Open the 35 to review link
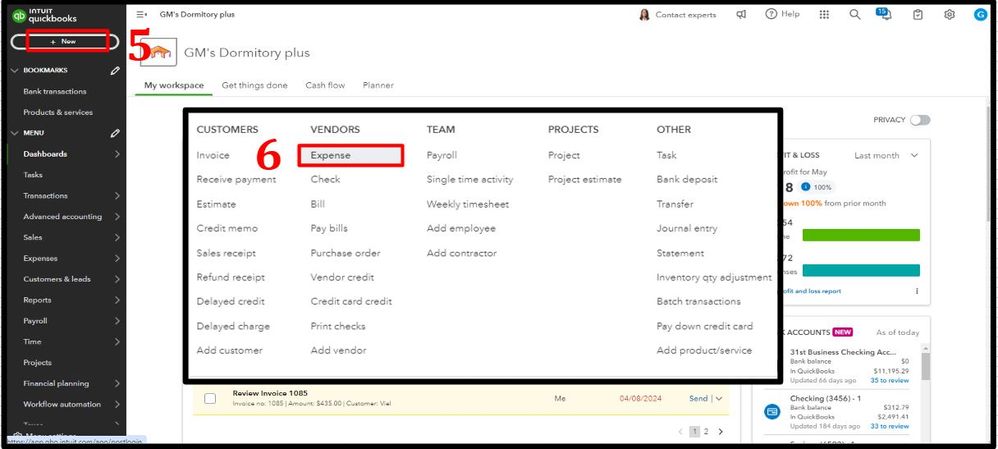This screenshot has height=449, width=998. [x=890, y=380]
